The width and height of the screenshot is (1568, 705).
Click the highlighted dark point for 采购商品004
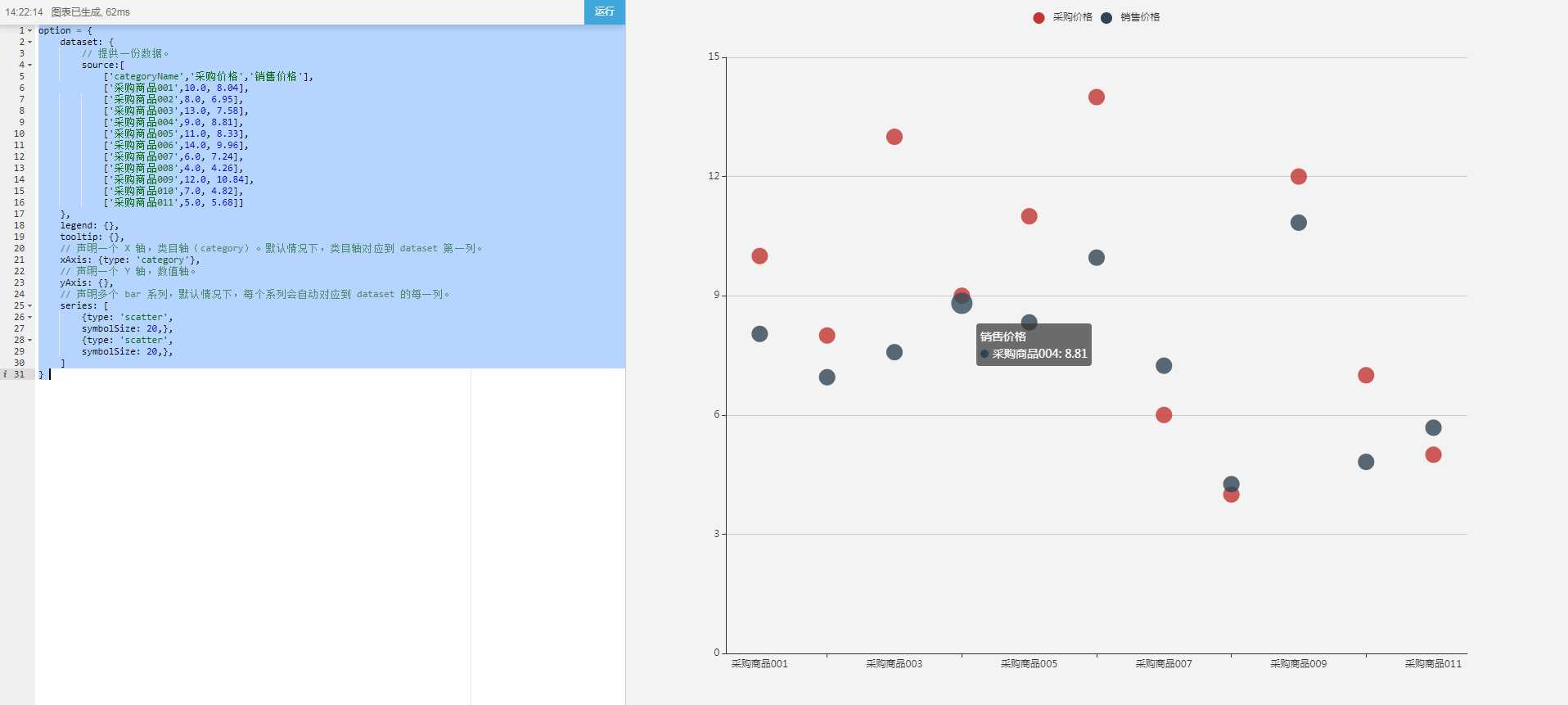tap(962, 304)
